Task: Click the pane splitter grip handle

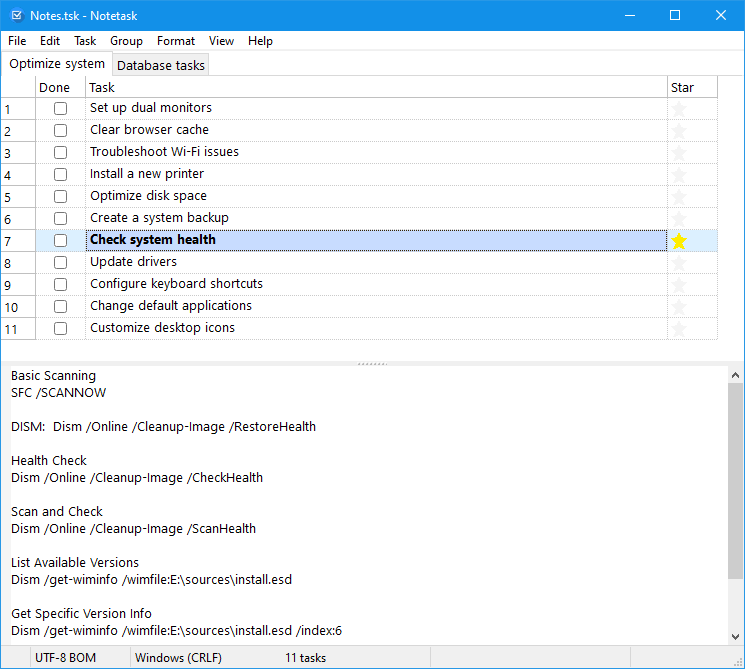Action: tap(372, 364)
